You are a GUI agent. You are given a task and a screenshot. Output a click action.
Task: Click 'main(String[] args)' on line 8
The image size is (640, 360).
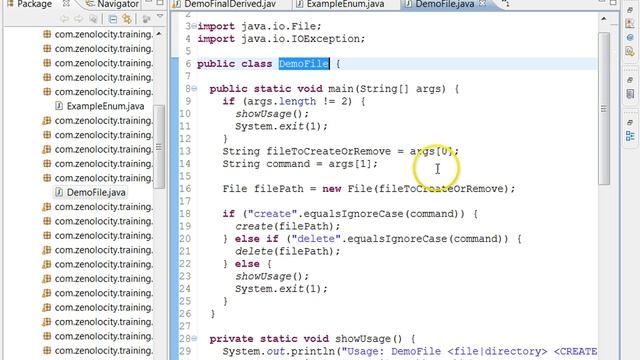387,89
